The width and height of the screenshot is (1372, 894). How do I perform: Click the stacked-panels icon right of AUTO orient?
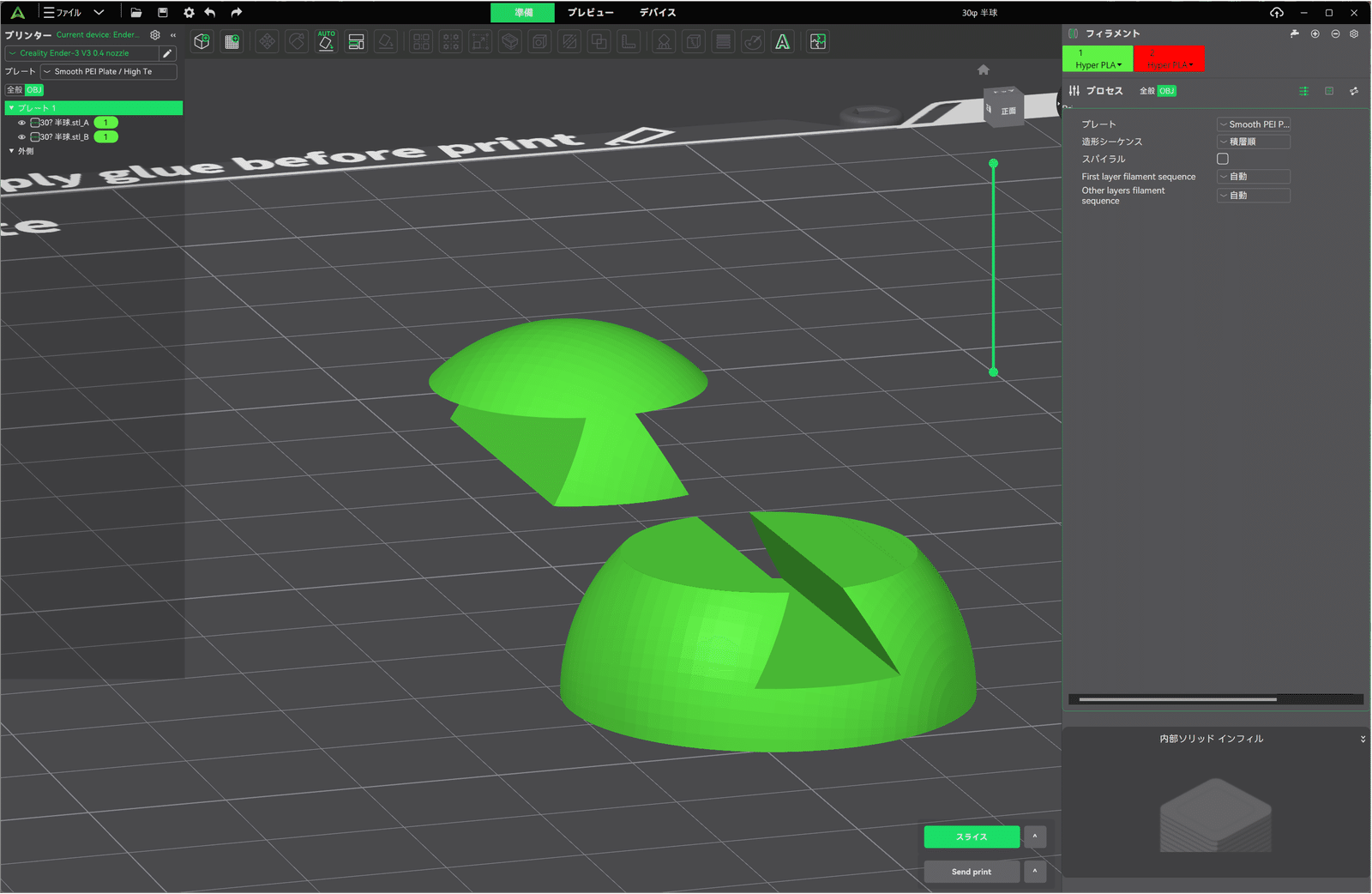[357, 41]
